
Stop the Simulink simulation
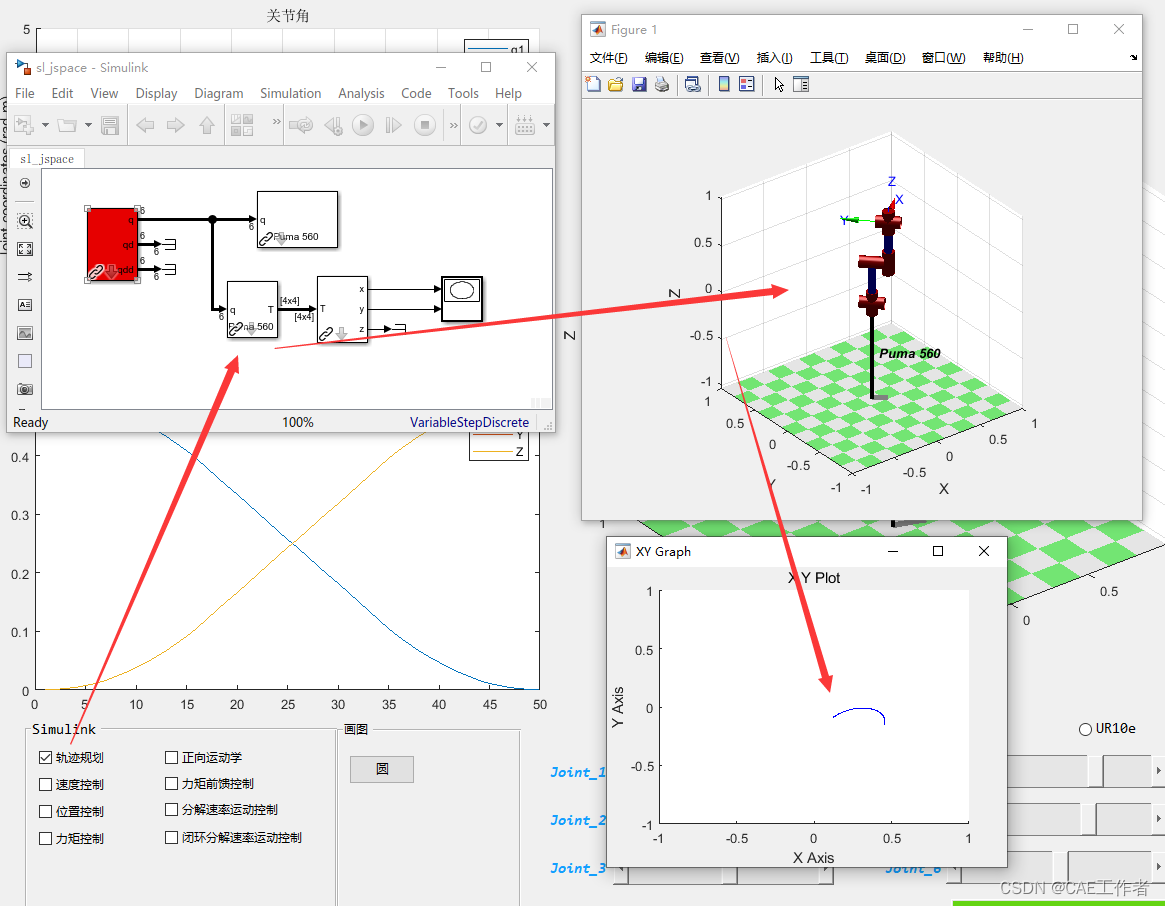point(424,125)
